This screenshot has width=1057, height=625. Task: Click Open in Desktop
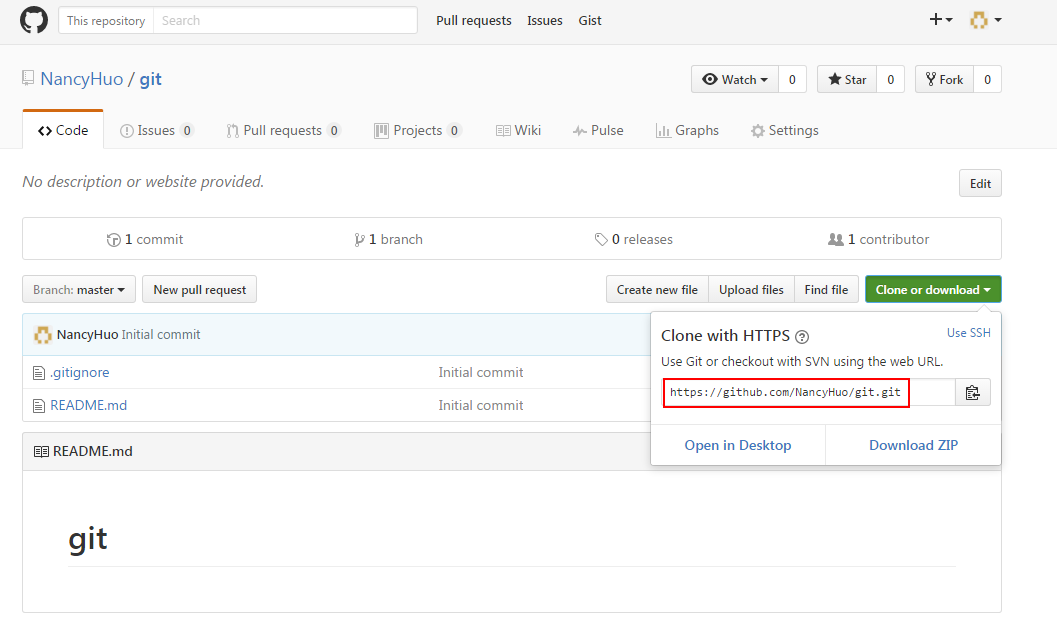(737, 445)
